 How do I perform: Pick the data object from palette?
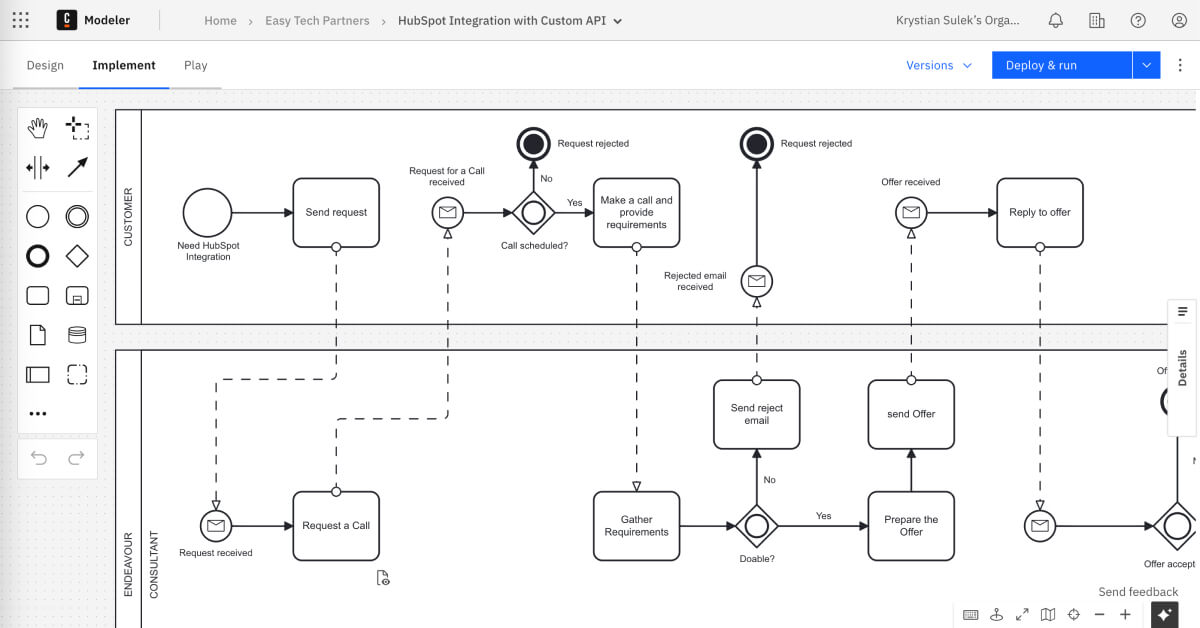[x=38, y=335]
